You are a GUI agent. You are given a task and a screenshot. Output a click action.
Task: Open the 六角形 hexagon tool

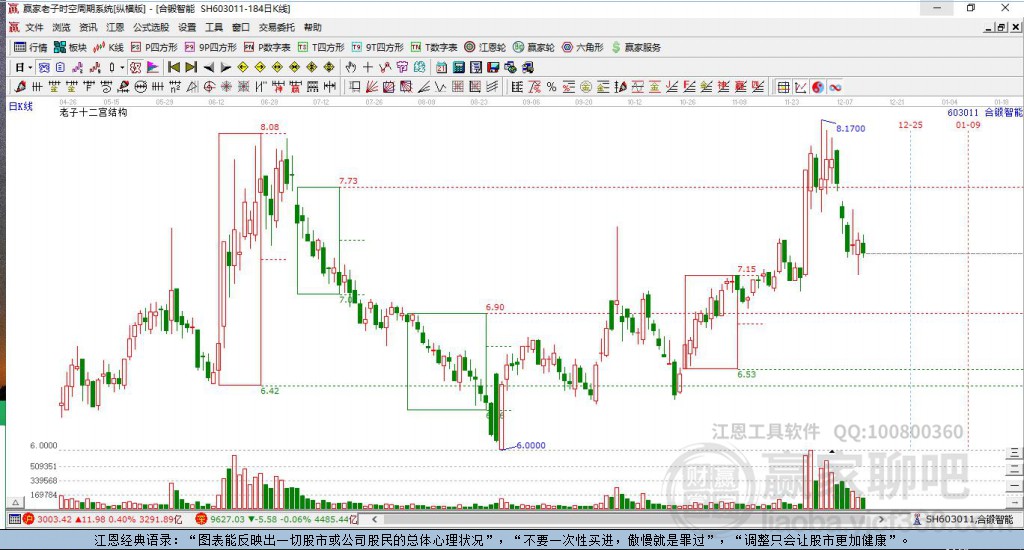pyautogui.click(x=583, y=47)
